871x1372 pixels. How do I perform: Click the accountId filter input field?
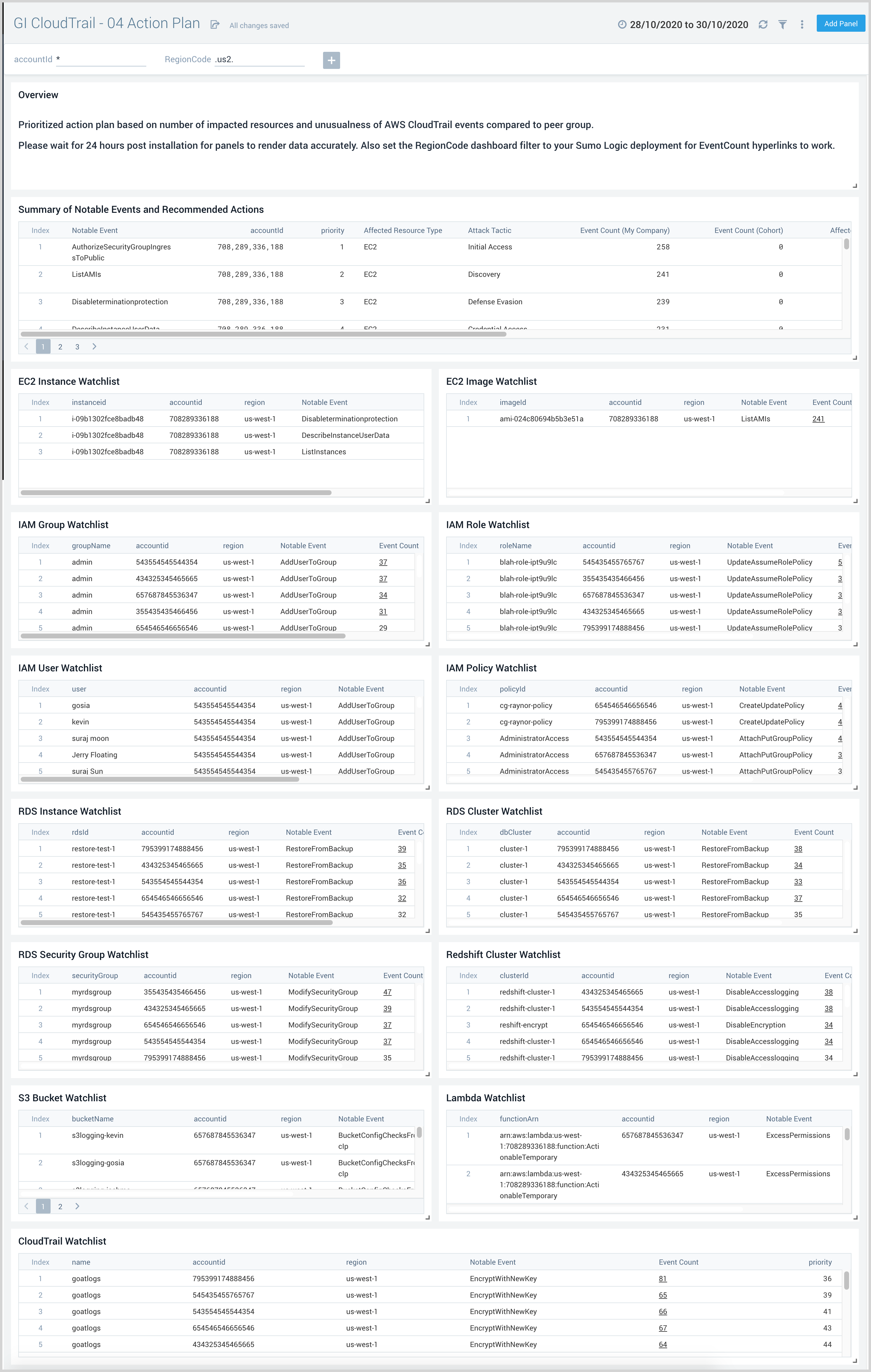click(101, 59)
